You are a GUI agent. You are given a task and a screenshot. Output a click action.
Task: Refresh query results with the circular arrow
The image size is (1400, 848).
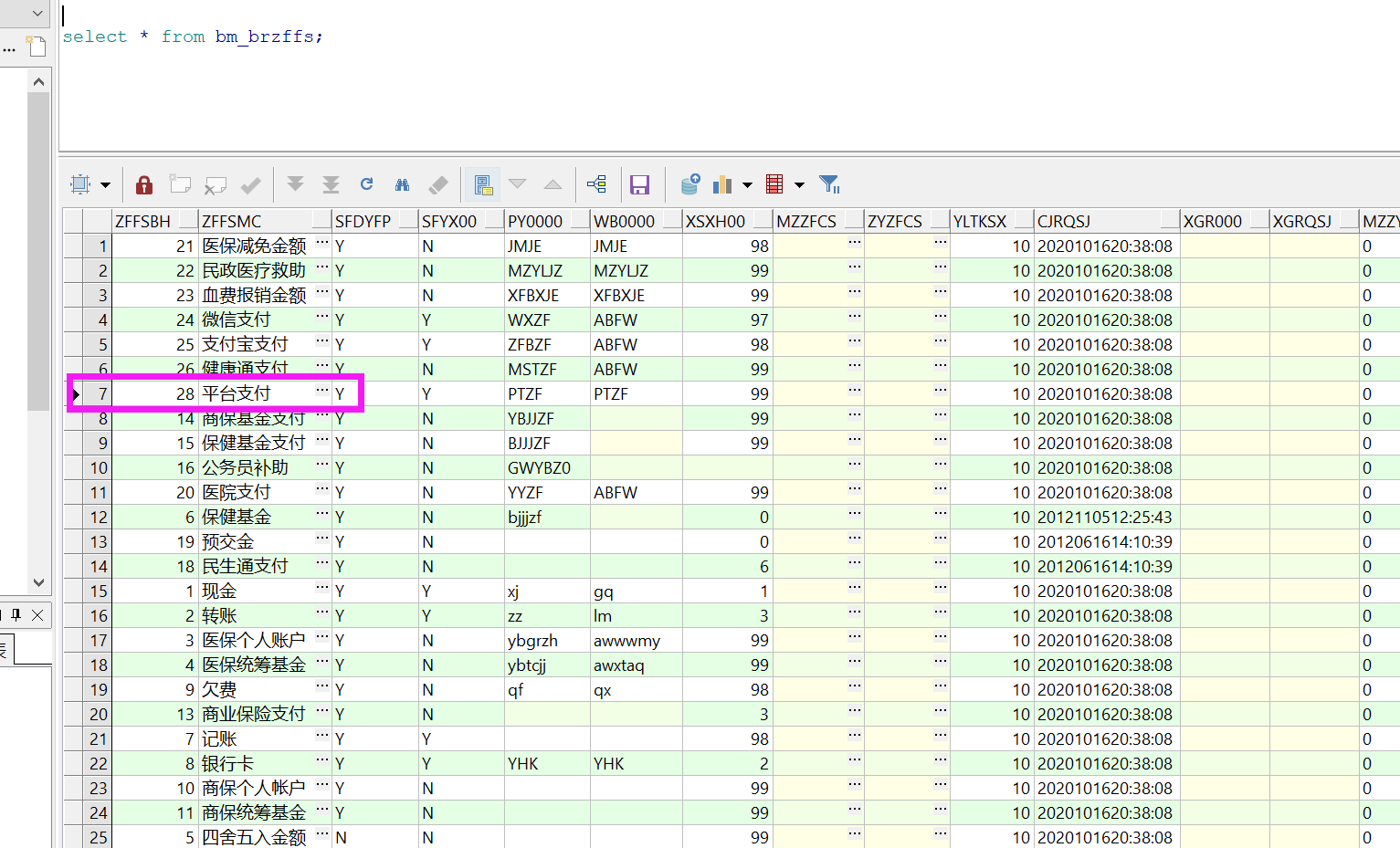pyautogui.click(x=366, y=184)
